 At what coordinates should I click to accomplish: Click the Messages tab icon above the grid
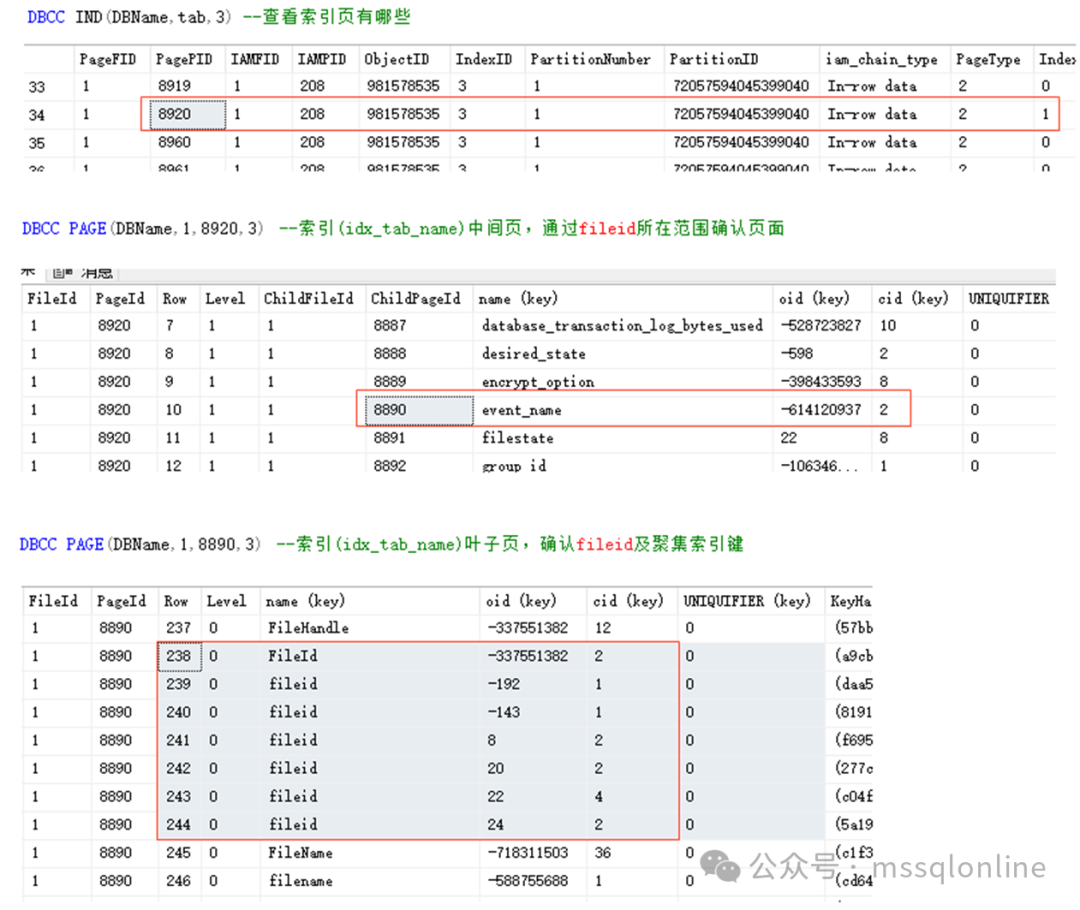62,272
